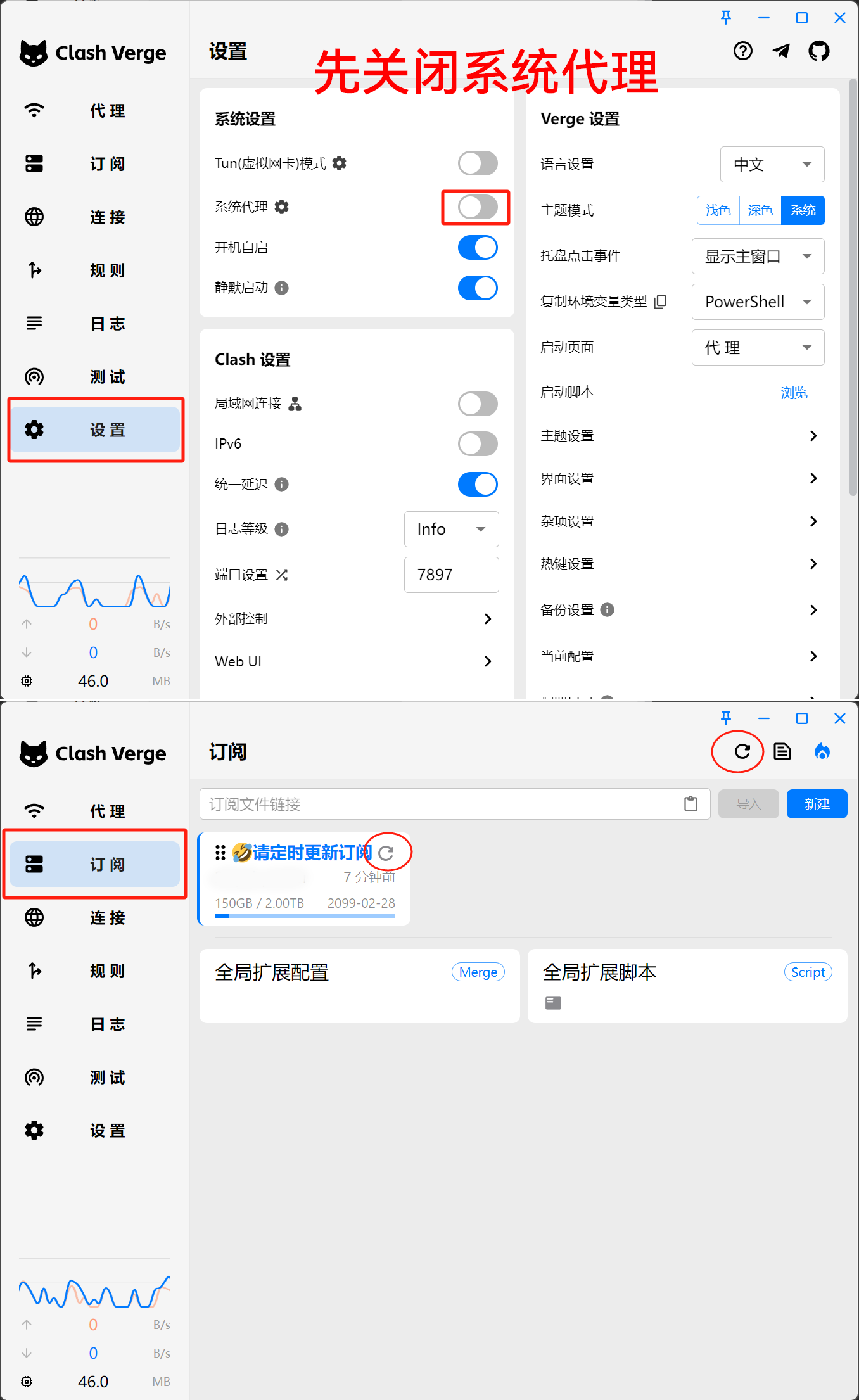Viewport: 859px width, 1400px height.
Task: Open the language dropdown showing 中文
Action: coord(772,165)
